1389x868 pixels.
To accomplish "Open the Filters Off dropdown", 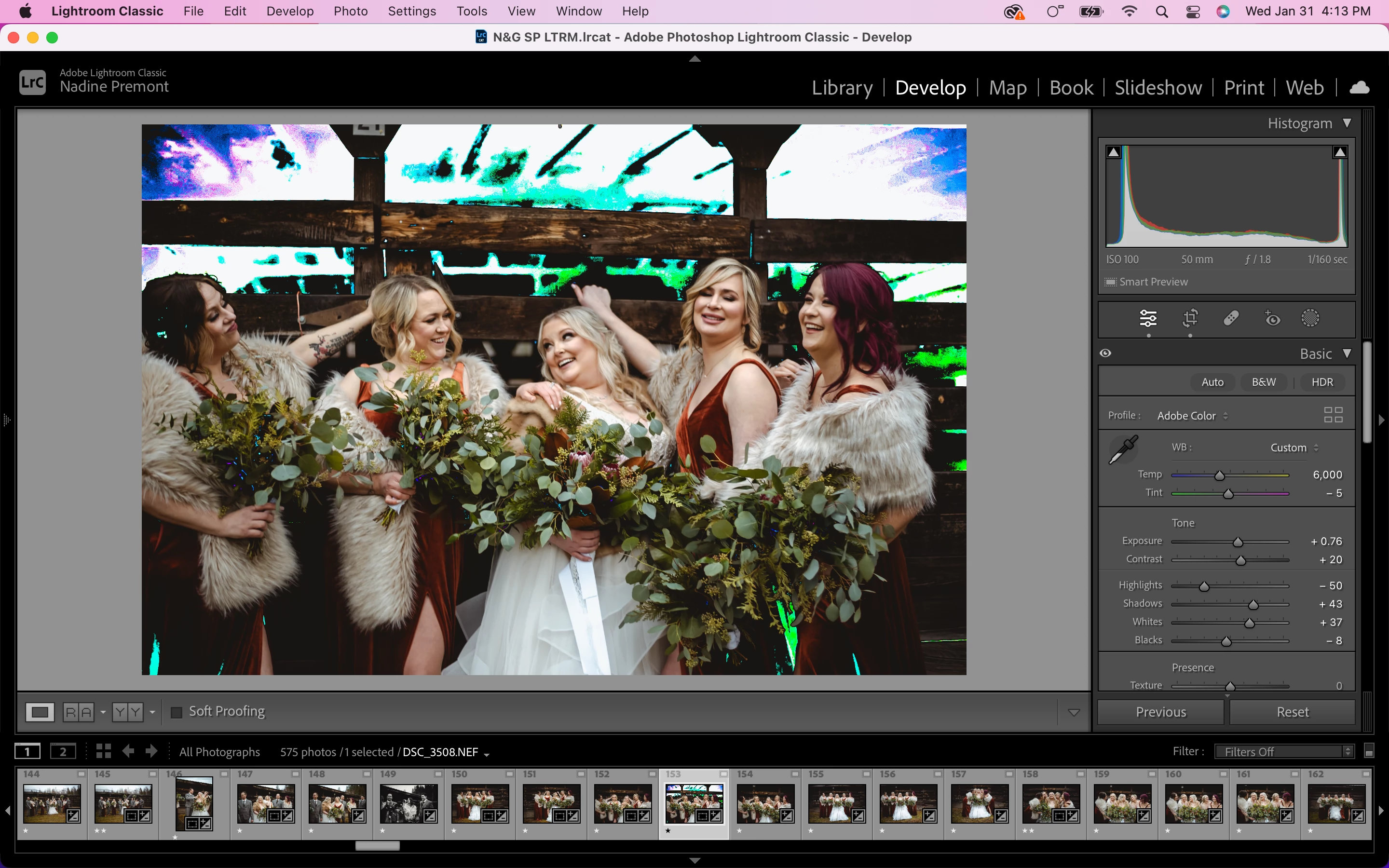I will pyautogui.click(x=1283, y=751).
